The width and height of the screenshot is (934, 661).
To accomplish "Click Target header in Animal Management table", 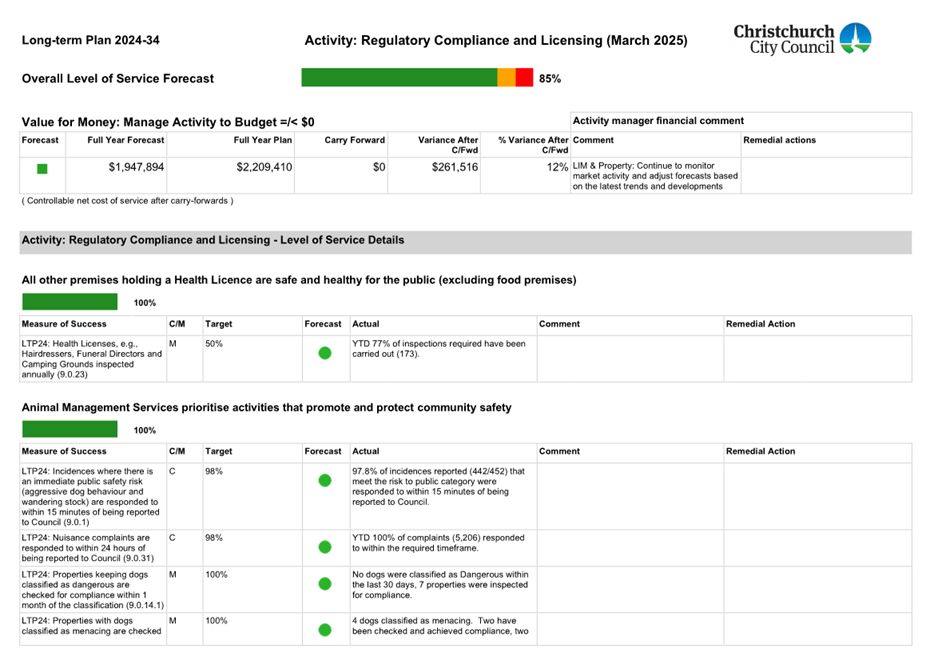I will 219,451.
